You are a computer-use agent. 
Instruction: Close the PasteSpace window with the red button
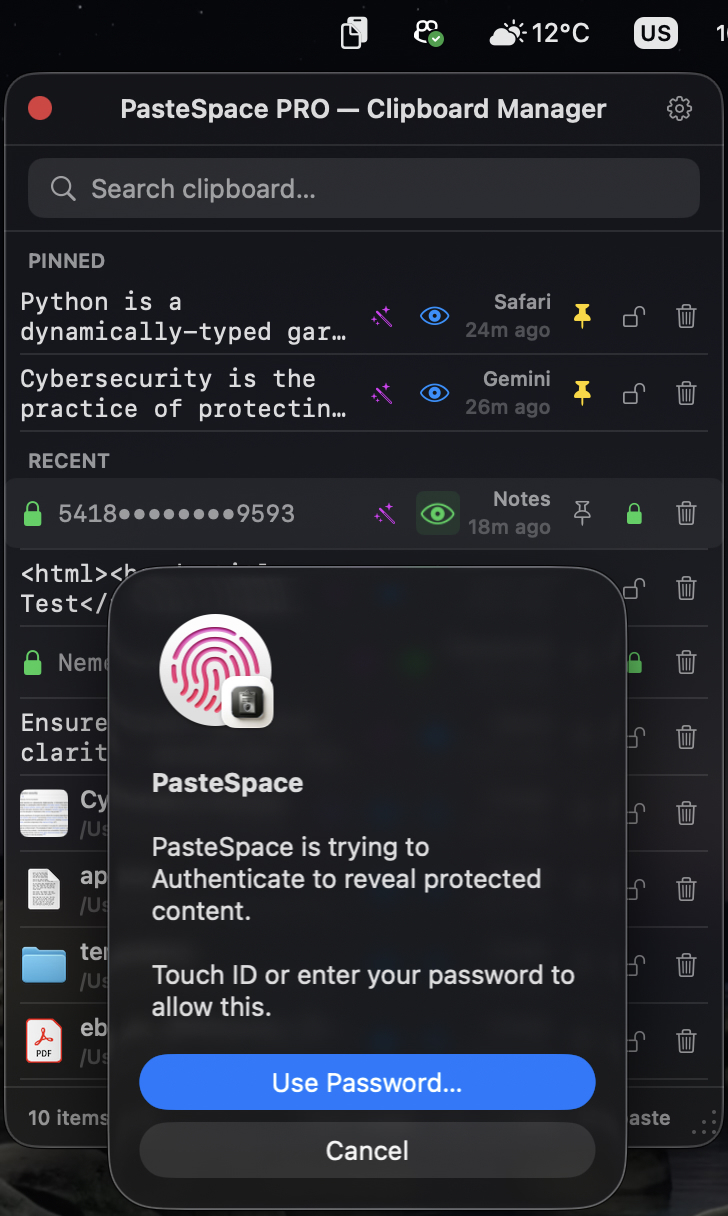[40, 108]
